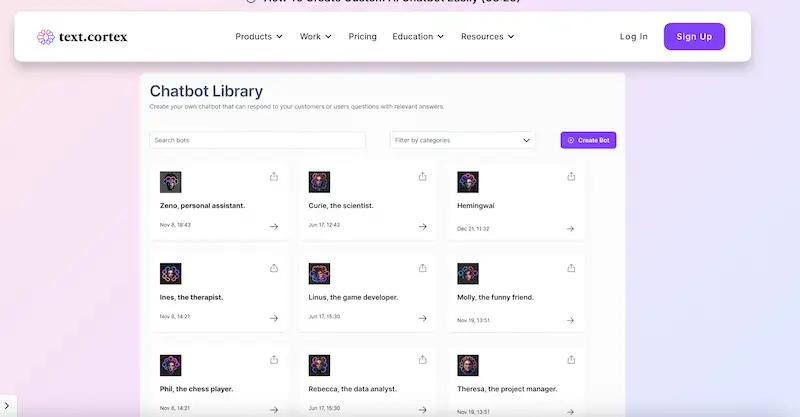Screen dimensions: 800x417
Task: Open the Work dropdown menu
Action: (316, 37)
